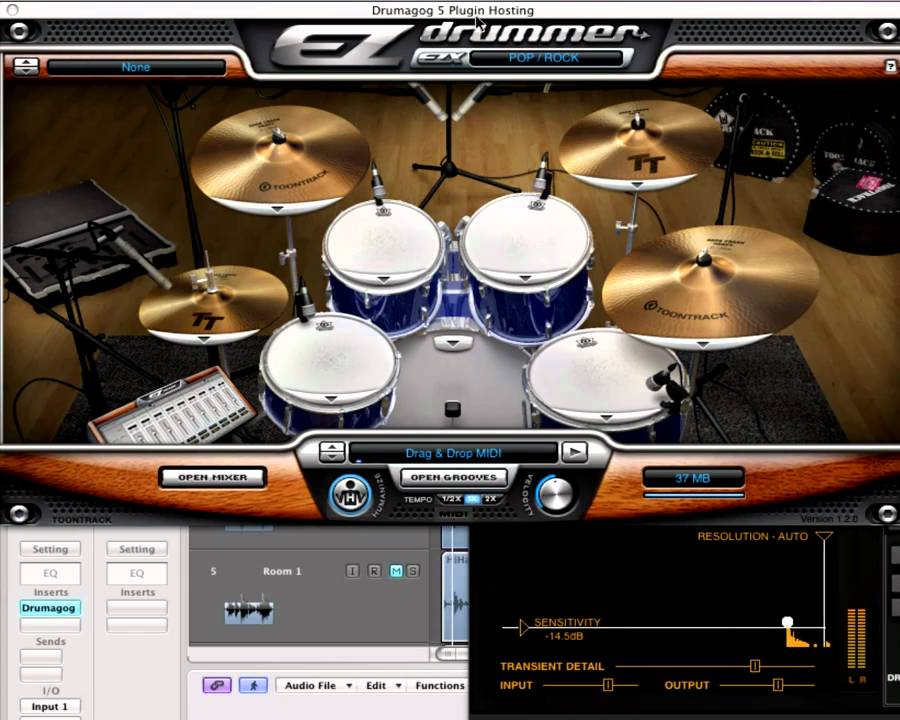Set tempo to double speed 2X

490,499
